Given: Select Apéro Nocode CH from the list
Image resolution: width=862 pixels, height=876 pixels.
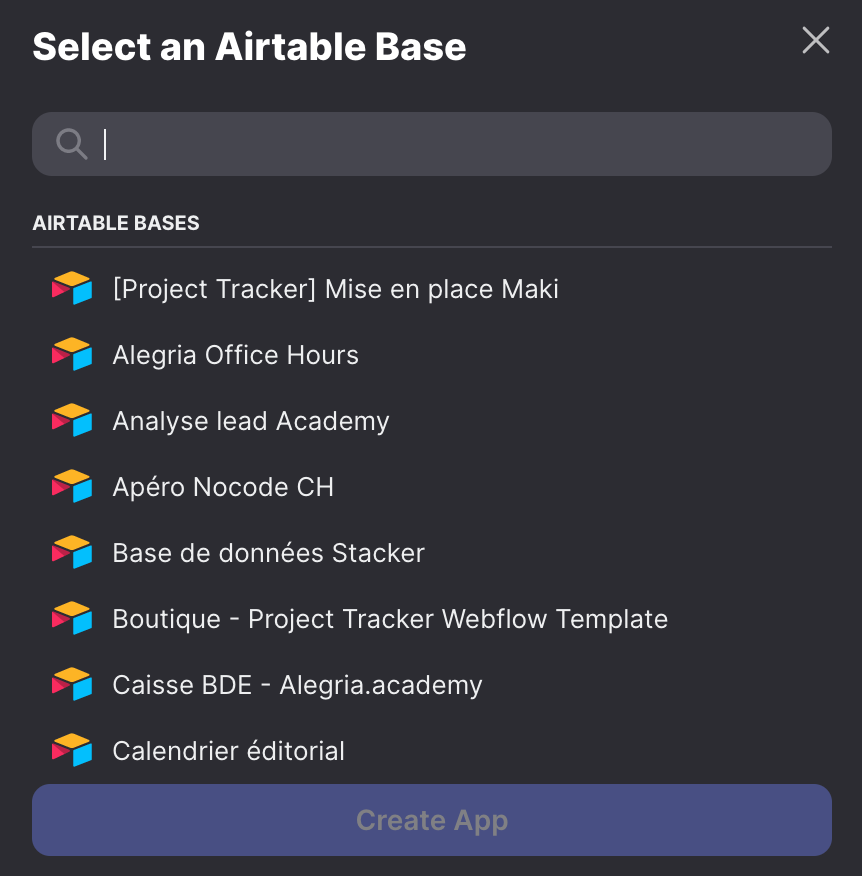Looking at the screenshot, I should pyautogui.click(x=432, y=487).
